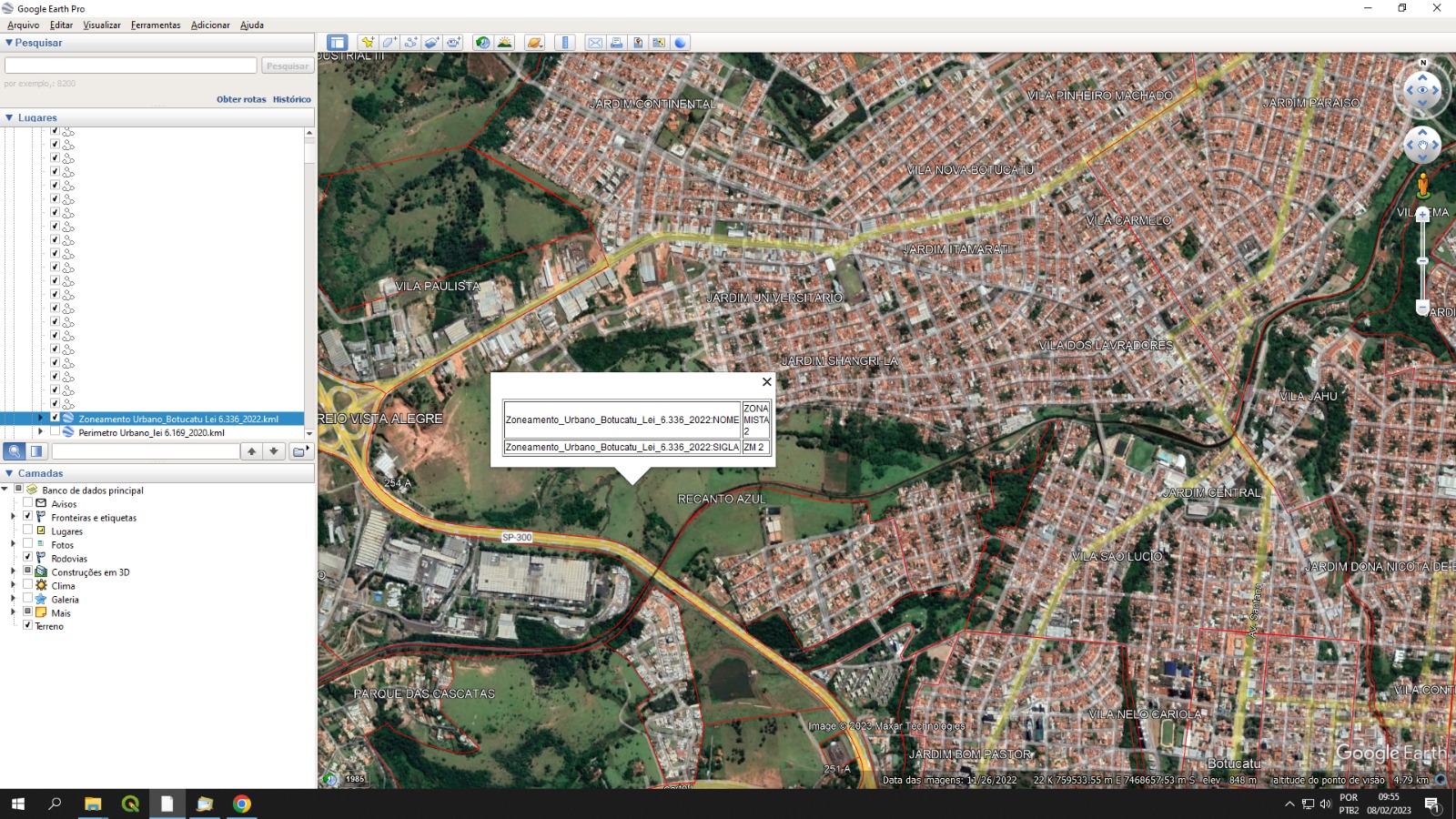The width and height of the screenshot is (1456, 819).
Task: Select the Add Polygon tool
Action: click(x=389, y=43)
